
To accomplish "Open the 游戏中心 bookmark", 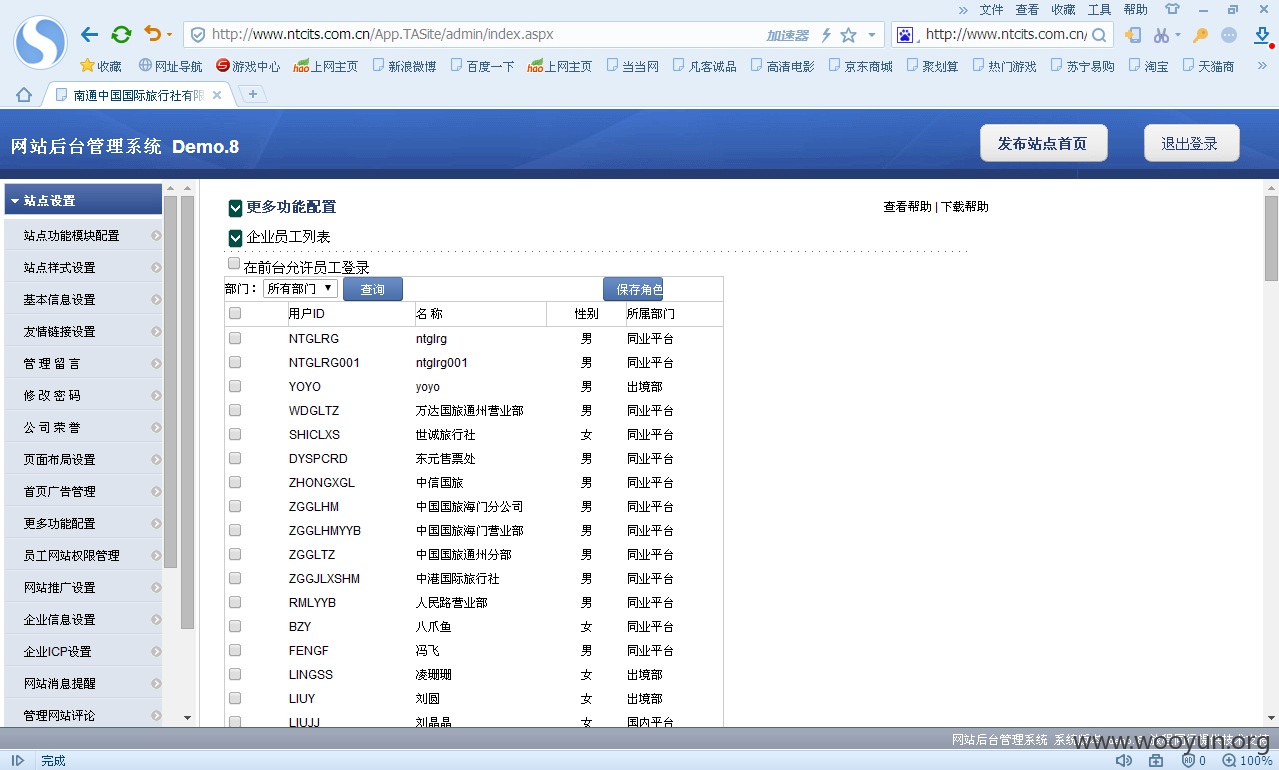I will click(248, 66).
